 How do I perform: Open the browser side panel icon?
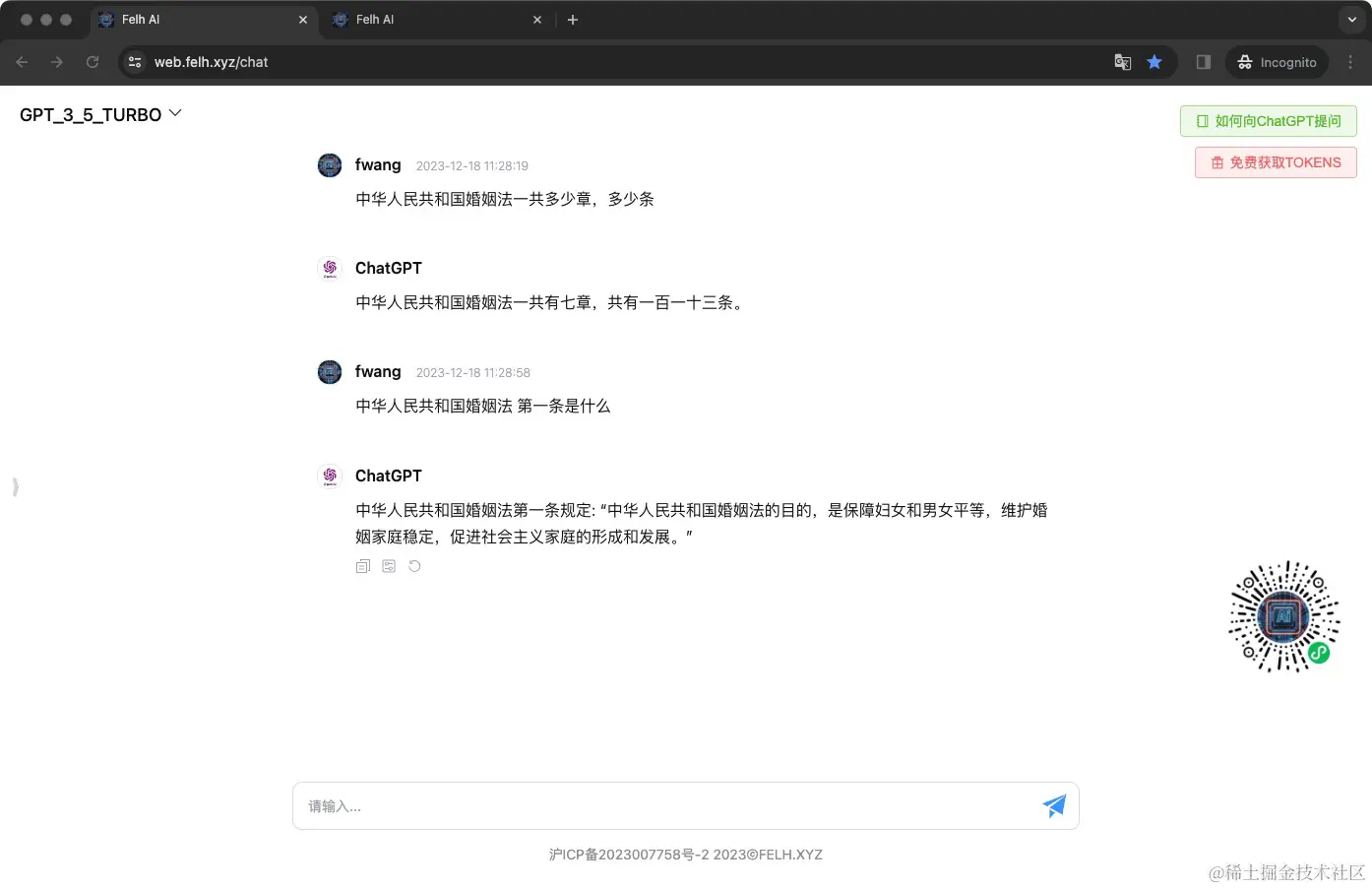pyautogui.click(x=1202, y=62)
